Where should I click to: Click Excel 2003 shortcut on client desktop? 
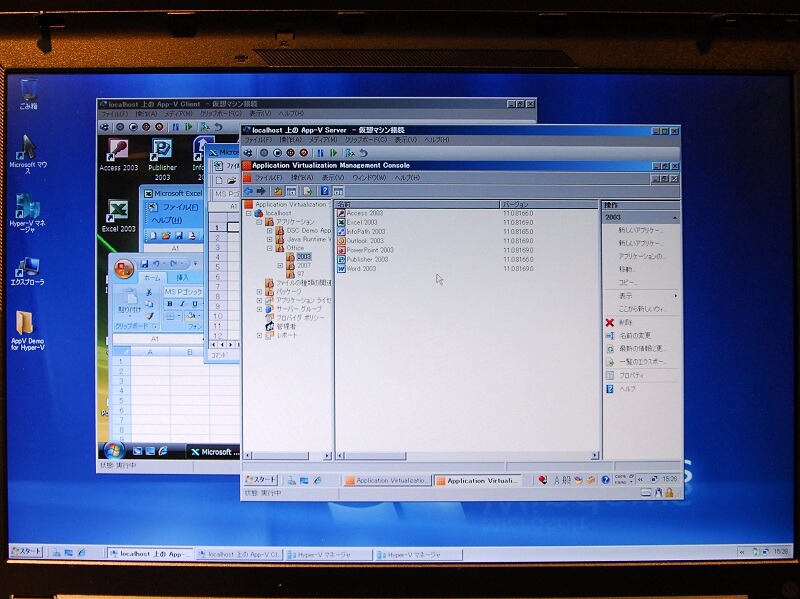118,216
